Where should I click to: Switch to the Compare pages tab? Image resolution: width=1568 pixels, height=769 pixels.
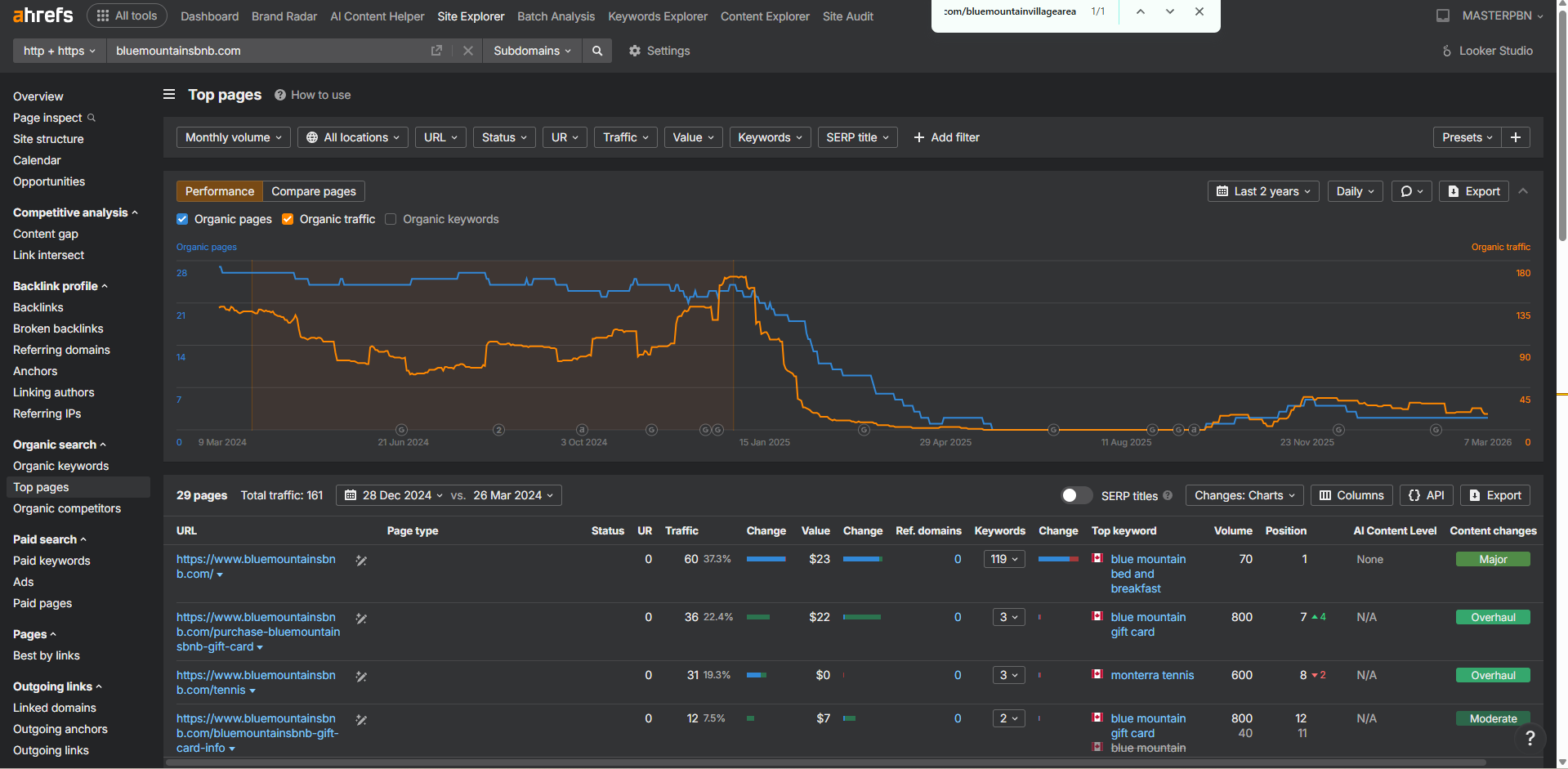pos(314,191)
